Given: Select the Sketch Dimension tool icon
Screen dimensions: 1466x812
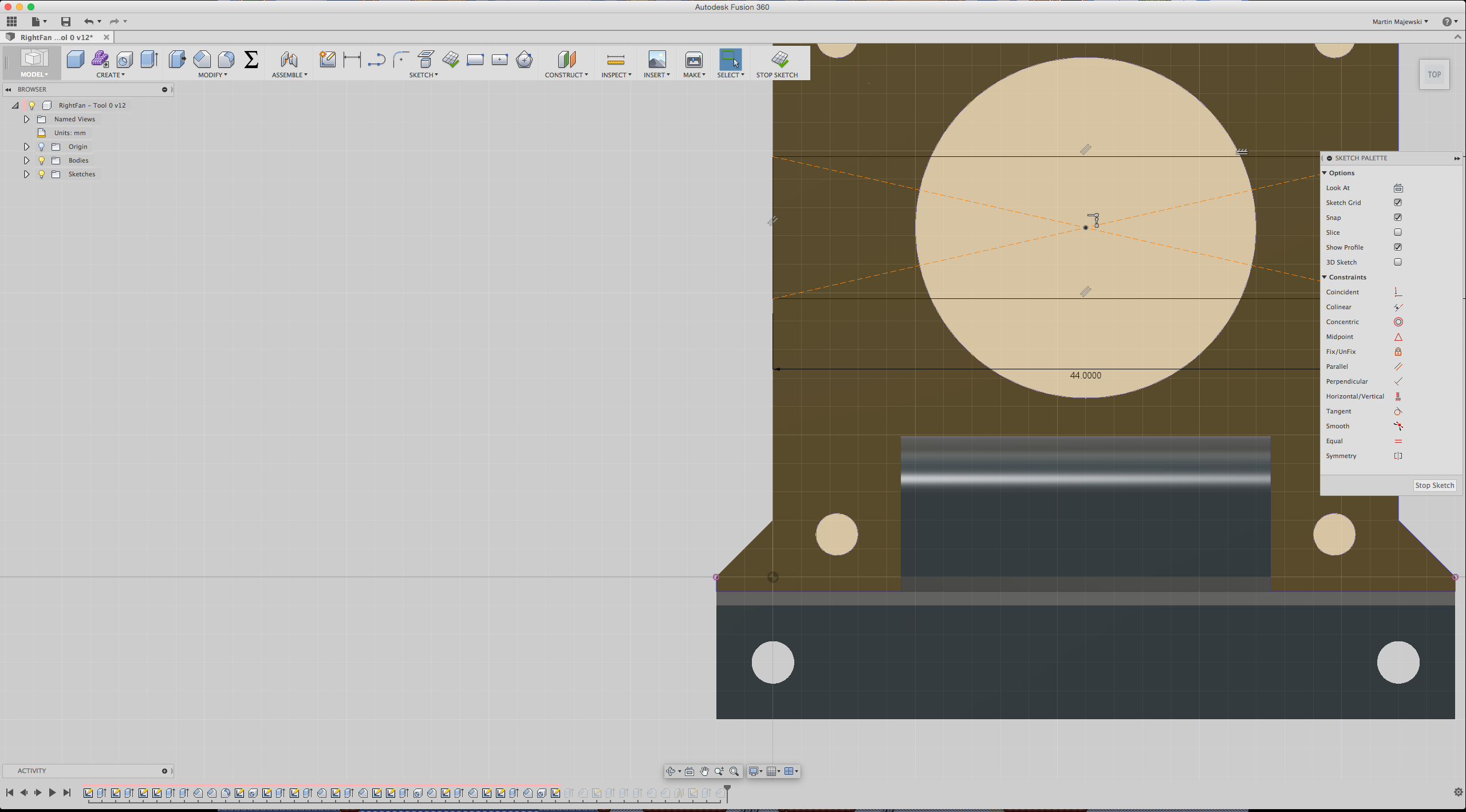Looking at the screenshot, I should coord(352,60).
